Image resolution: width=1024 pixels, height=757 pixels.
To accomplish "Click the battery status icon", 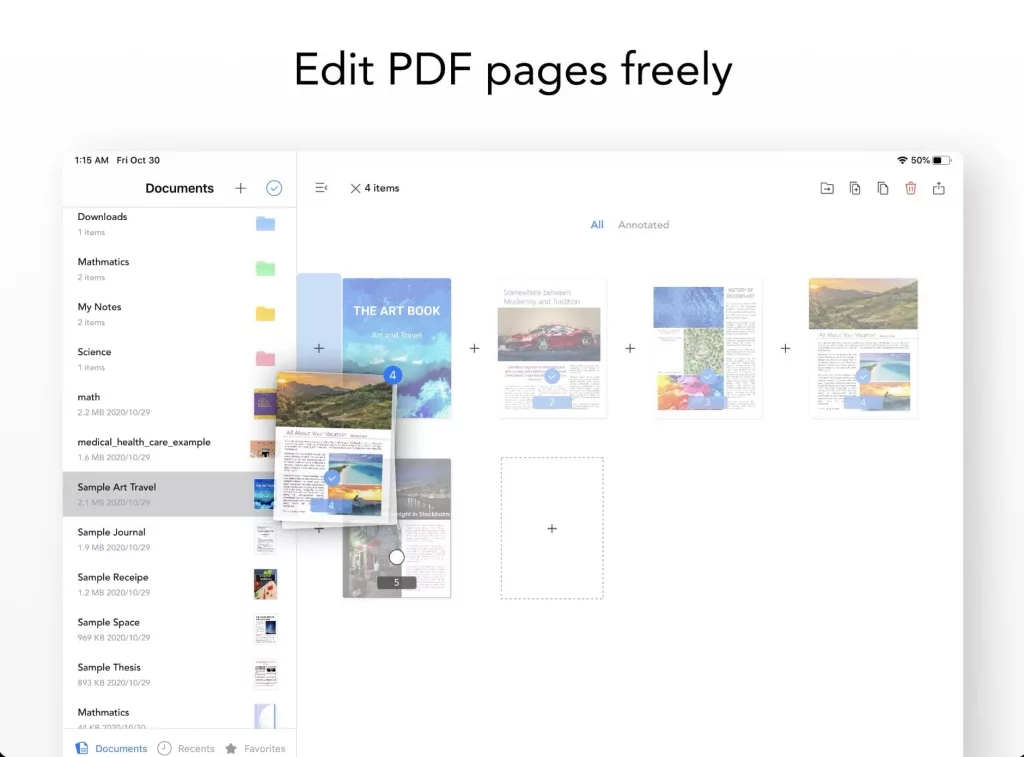I will click(941, 160).
